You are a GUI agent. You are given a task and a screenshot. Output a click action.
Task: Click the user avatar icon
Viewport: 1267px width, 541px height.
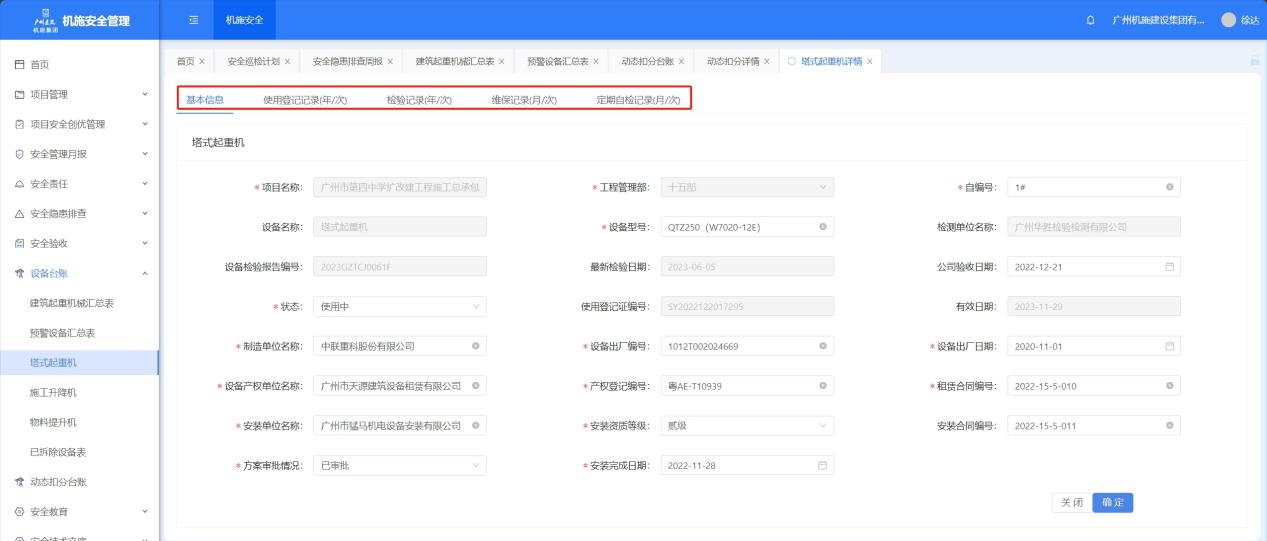1229,22
